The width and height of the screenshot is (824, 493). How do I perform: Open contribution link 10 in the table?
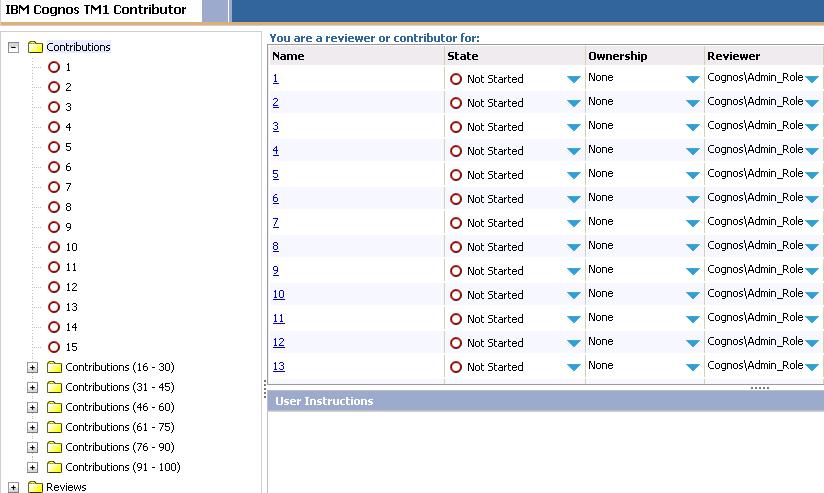(x=279, y=294)
